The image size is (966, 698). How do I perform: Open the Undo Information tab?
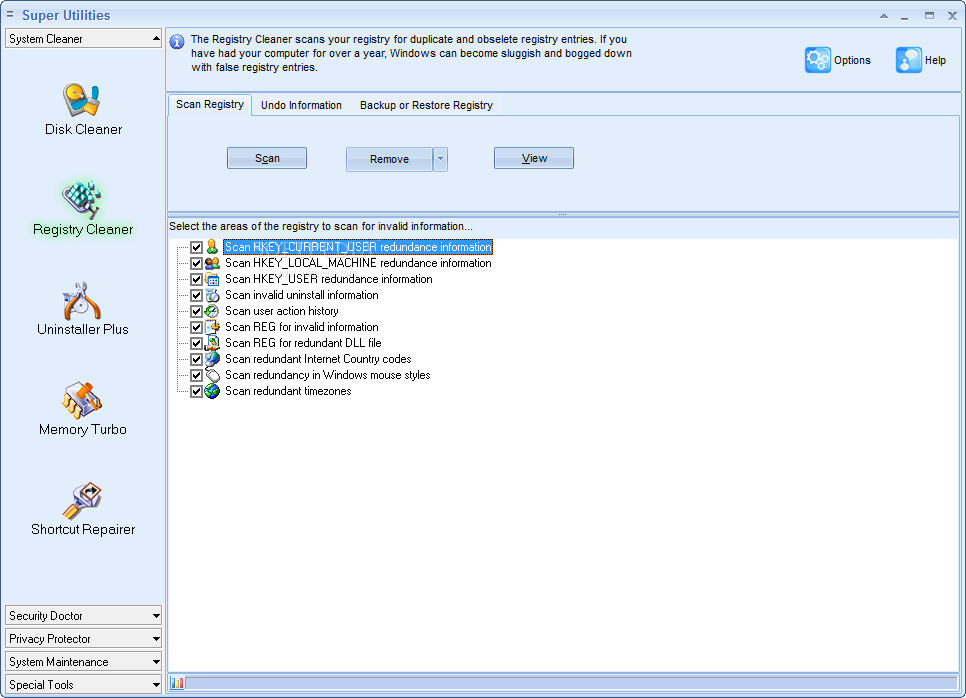301,105
